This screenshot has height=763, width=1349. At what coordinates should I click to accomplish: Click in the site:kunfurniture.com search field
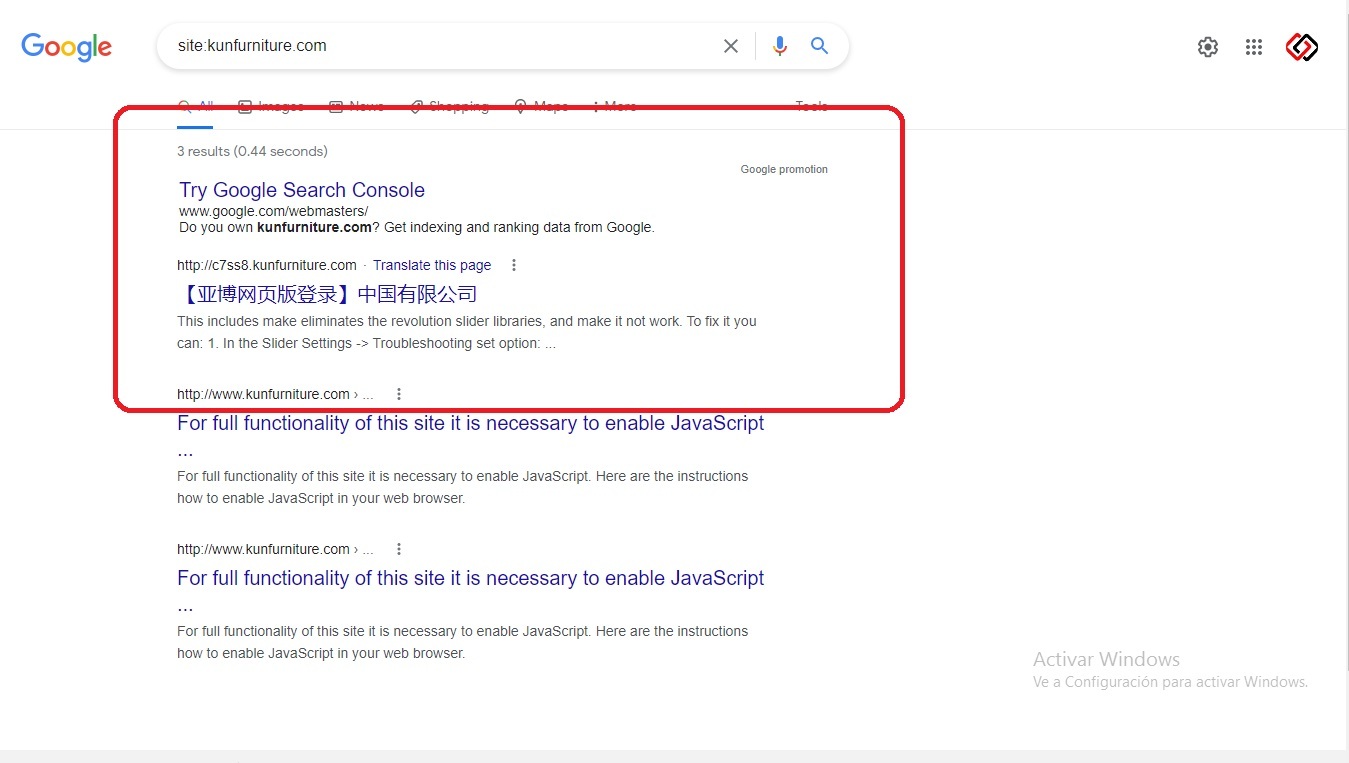[440, 46]
